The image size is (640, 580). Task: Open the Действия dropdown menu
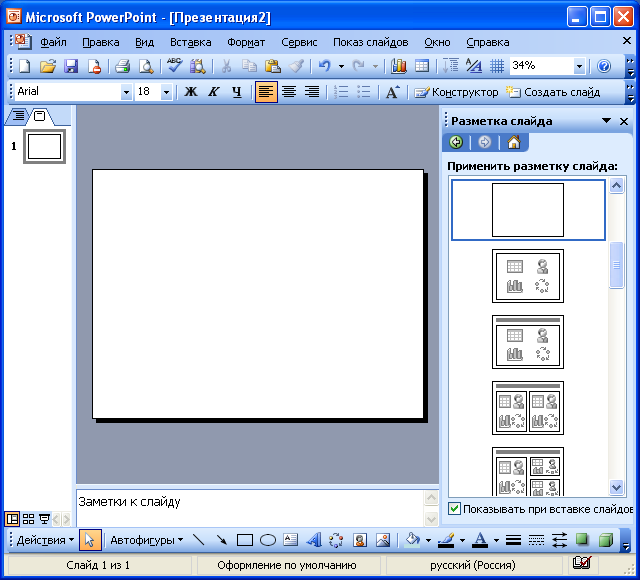(x=45, y=540)
